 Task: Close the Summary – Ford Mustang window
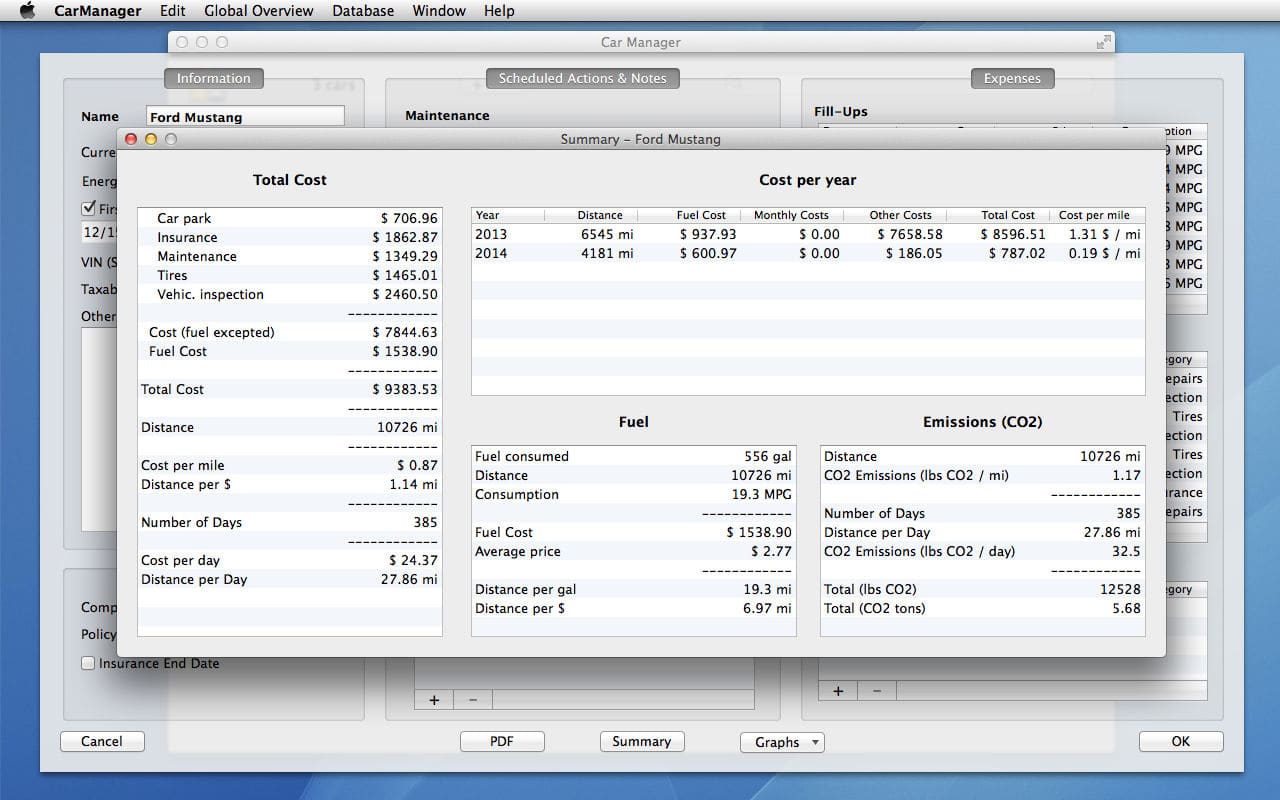point(131,139)
